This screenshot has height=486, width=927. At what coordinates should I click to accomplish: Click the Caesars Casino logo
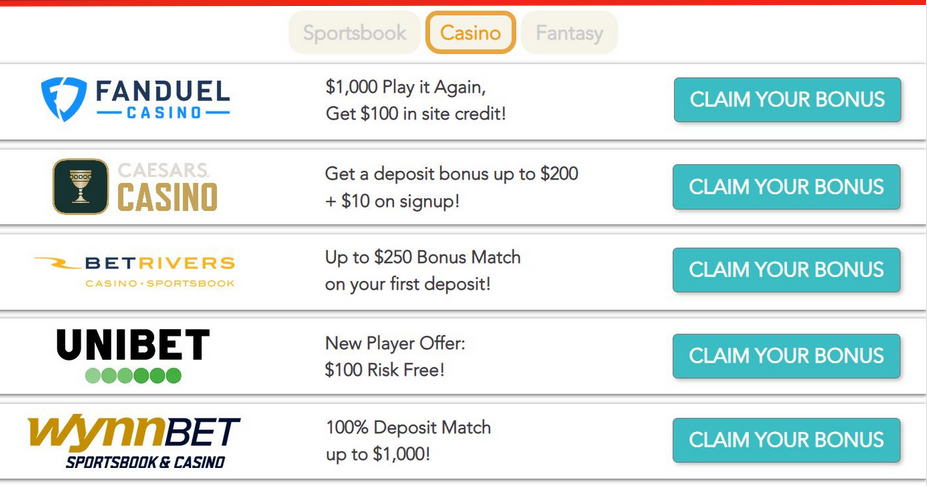pos(135,186)
